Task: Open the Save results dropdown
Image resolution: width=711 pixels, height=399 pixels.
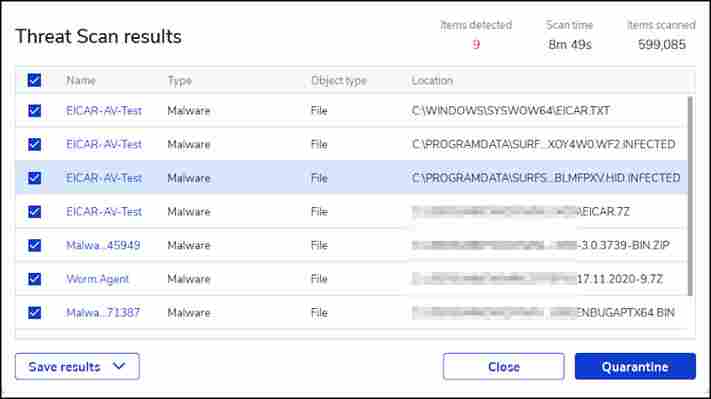Action: tap(77, 366)
